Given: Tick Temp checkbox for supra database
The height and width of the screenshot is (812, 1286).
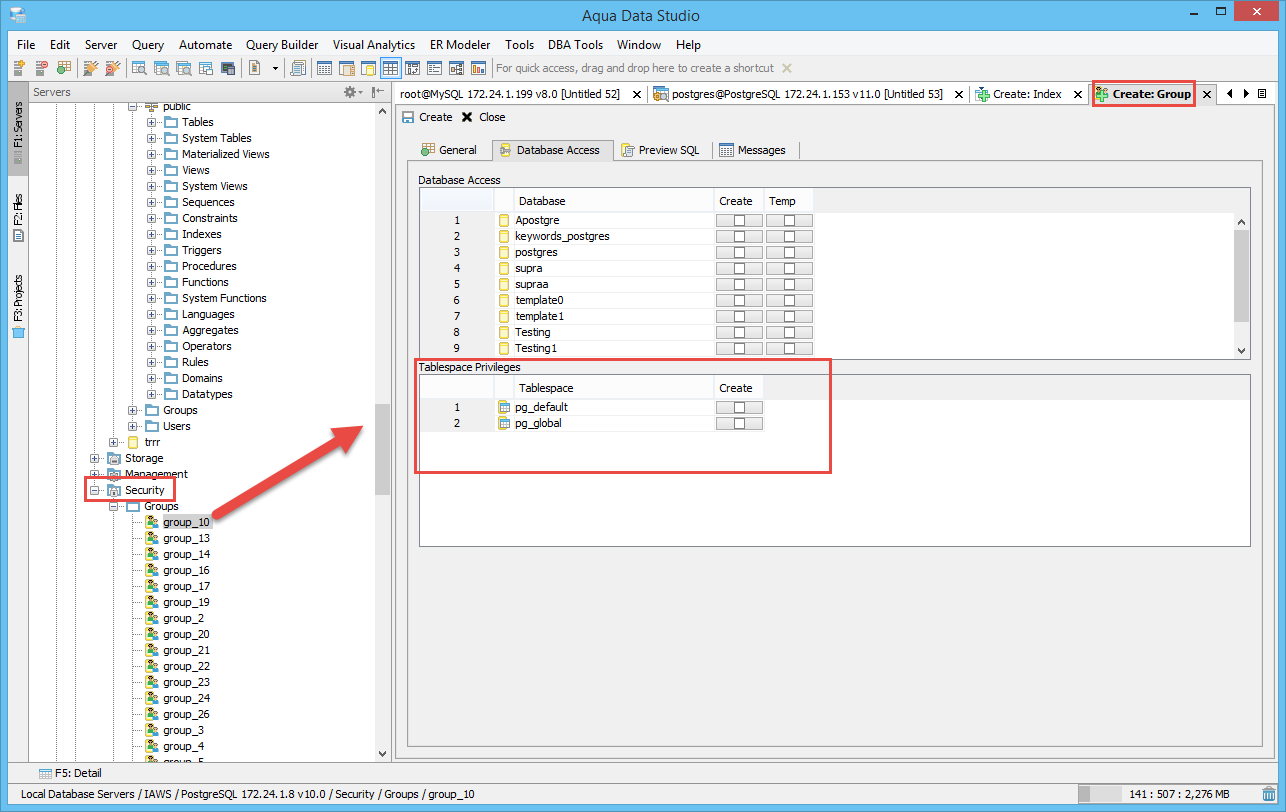Looking at the screenshot, I should click(x=789, y=268).
